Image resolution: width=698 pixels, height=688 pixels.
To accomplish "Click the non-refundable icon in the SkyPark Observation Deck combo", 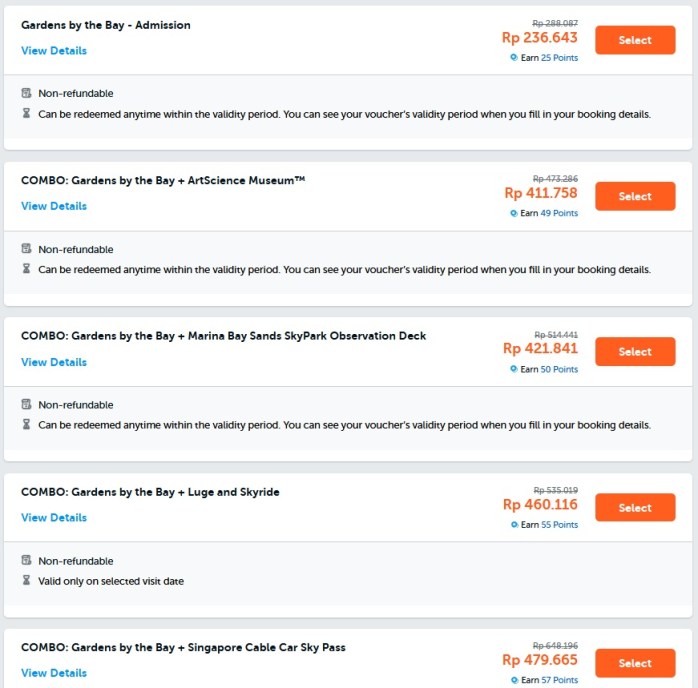I will point(27,405).
